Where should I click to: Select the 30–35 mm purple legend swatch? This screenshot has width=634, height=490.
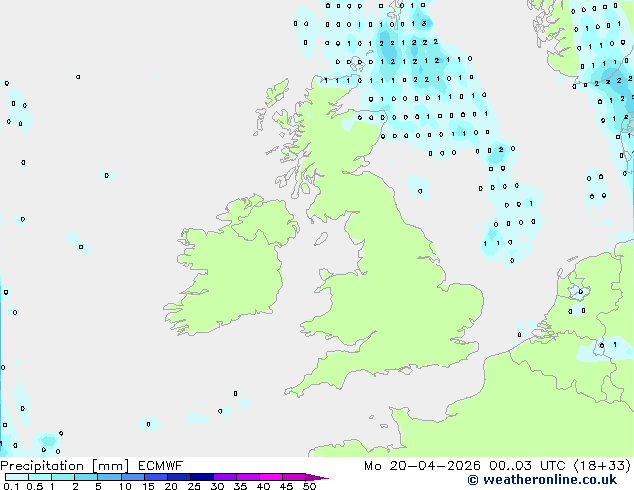click(x=224, y=477)
